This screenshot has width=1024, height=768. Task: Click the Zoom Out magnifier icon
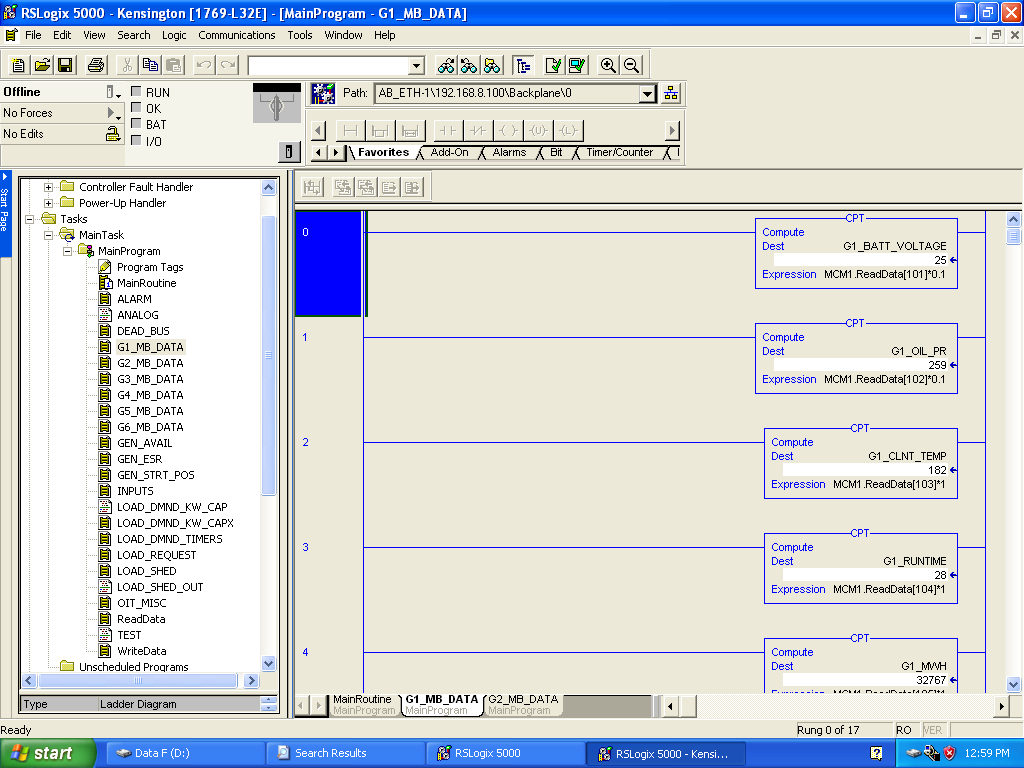631,65
